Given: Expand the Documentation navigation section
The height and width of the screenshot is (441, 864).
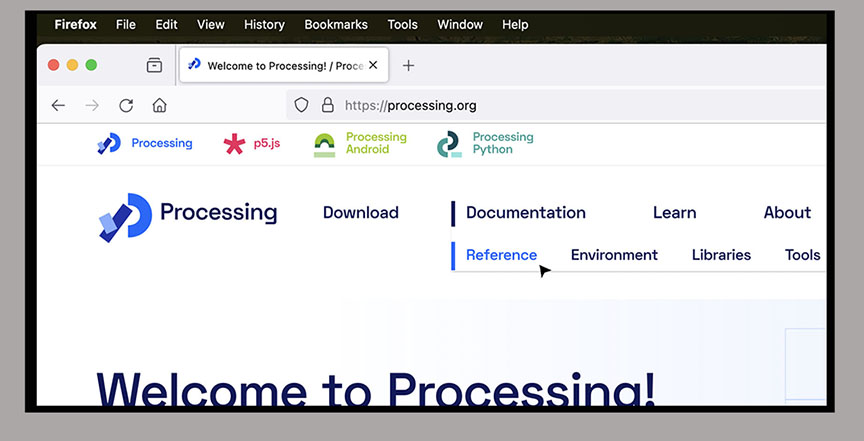Looking at the screenshot, I should pyautogui.click(x=525, y=212).
